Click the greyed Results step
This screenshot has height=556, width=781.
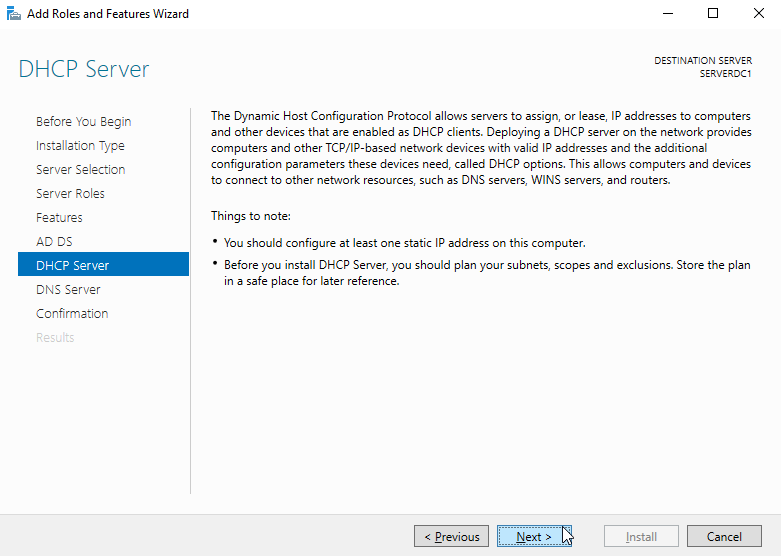pos(55,337)
